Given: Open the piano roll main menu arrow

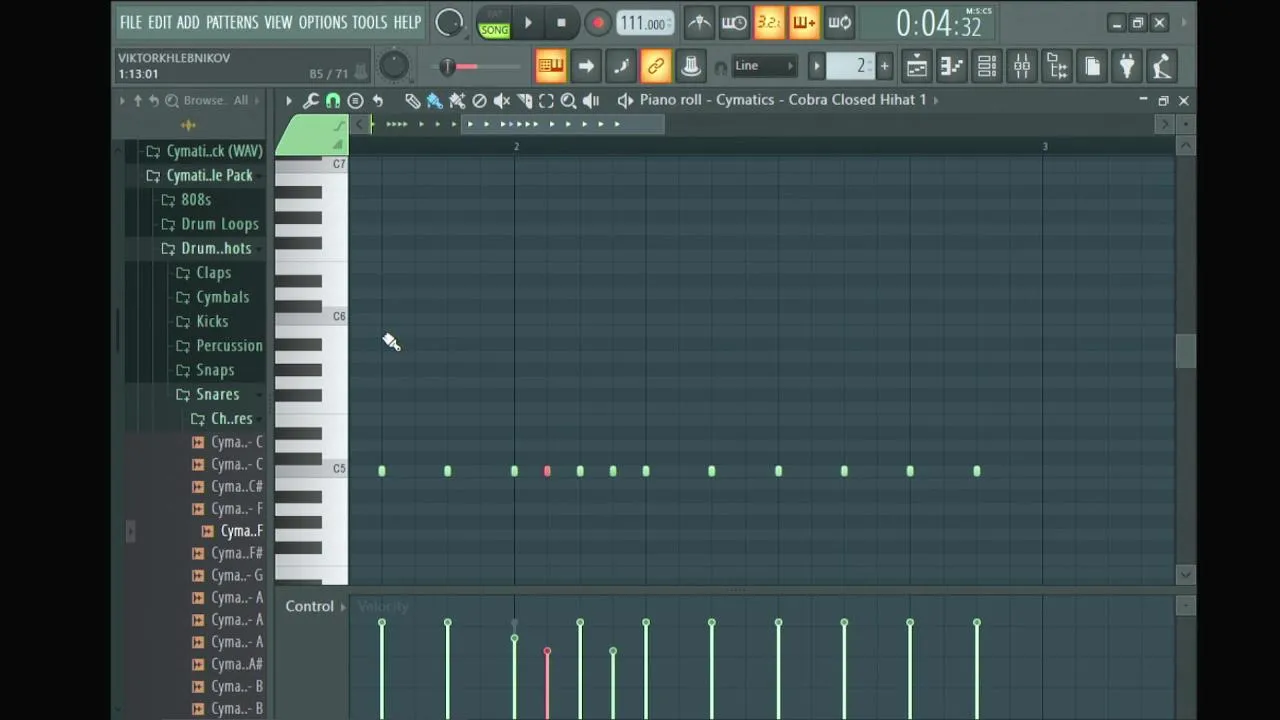Looking at the screenshot, I should 289,101.
